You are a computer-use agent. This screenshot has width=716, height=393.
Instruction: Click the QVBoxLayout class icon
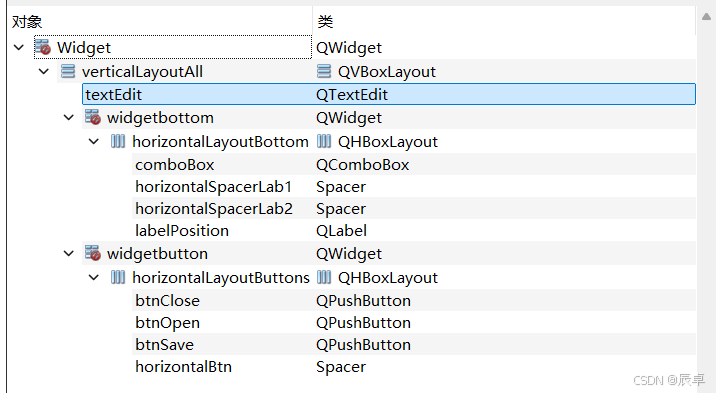click(x=324, y=71)
